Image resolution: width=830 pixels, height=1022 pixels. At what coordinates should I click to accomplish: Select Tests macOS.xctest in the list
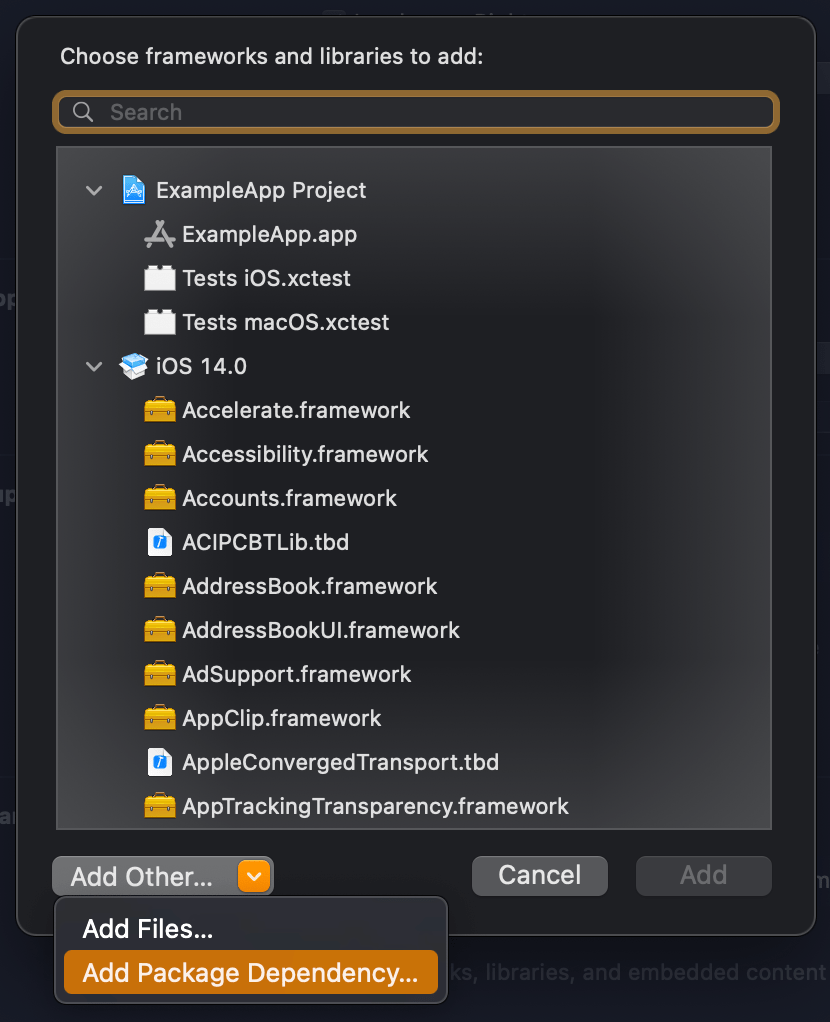point(286,323)
